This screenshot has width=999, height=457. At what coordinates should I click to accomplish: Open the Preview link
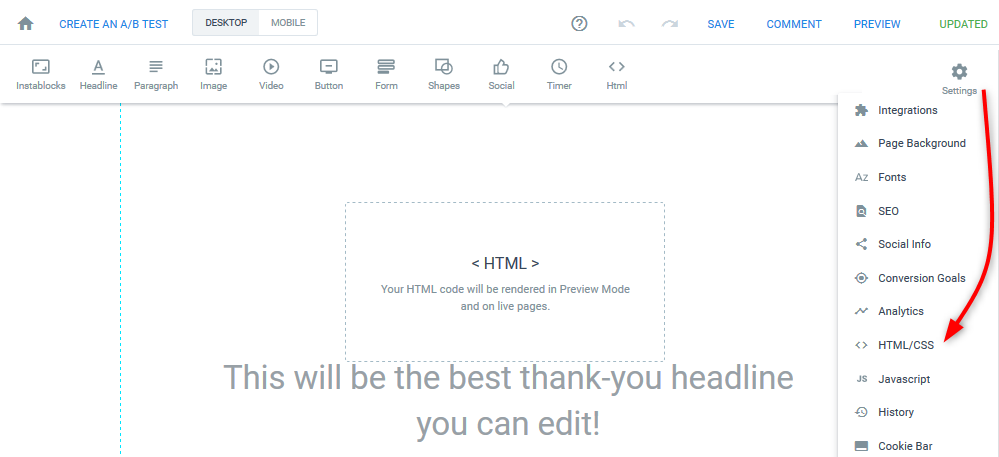876,24
